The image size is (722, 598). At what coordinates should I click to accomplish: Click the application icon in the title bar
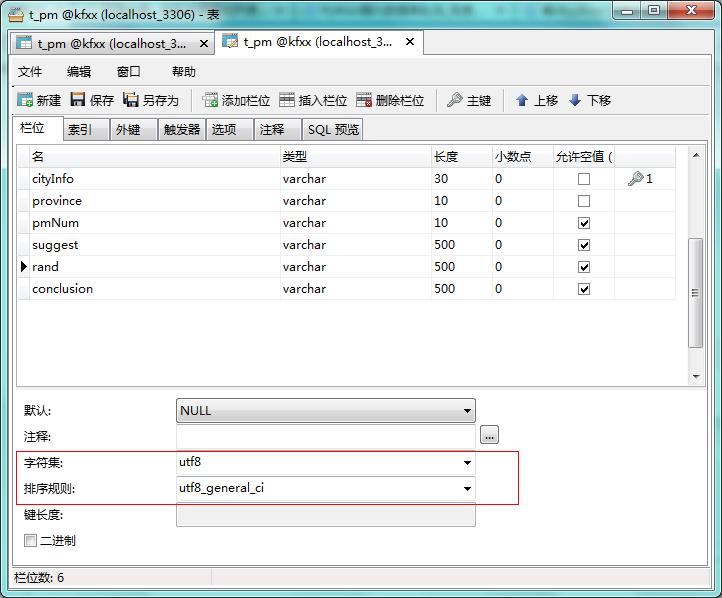16,15
